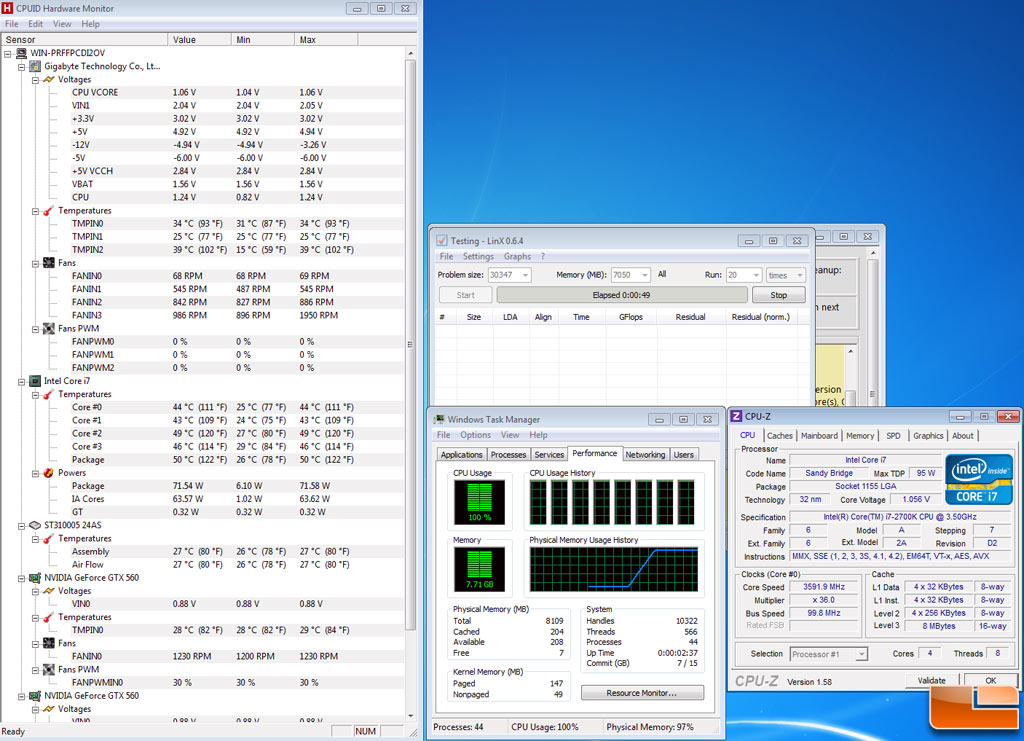Image resolution: width=1024 pixels, height=741 pixels.
Task: Open the Mainboard tab in CPU-Z
Action: coord(819,436)
